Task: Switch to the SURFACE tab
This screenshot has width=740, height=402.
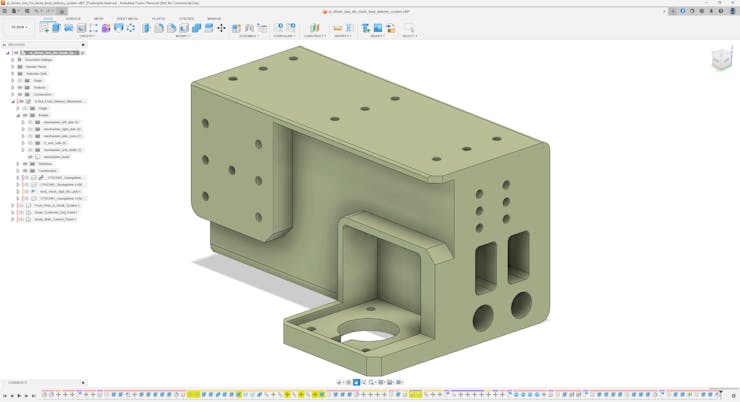Action: pos(73,18)
